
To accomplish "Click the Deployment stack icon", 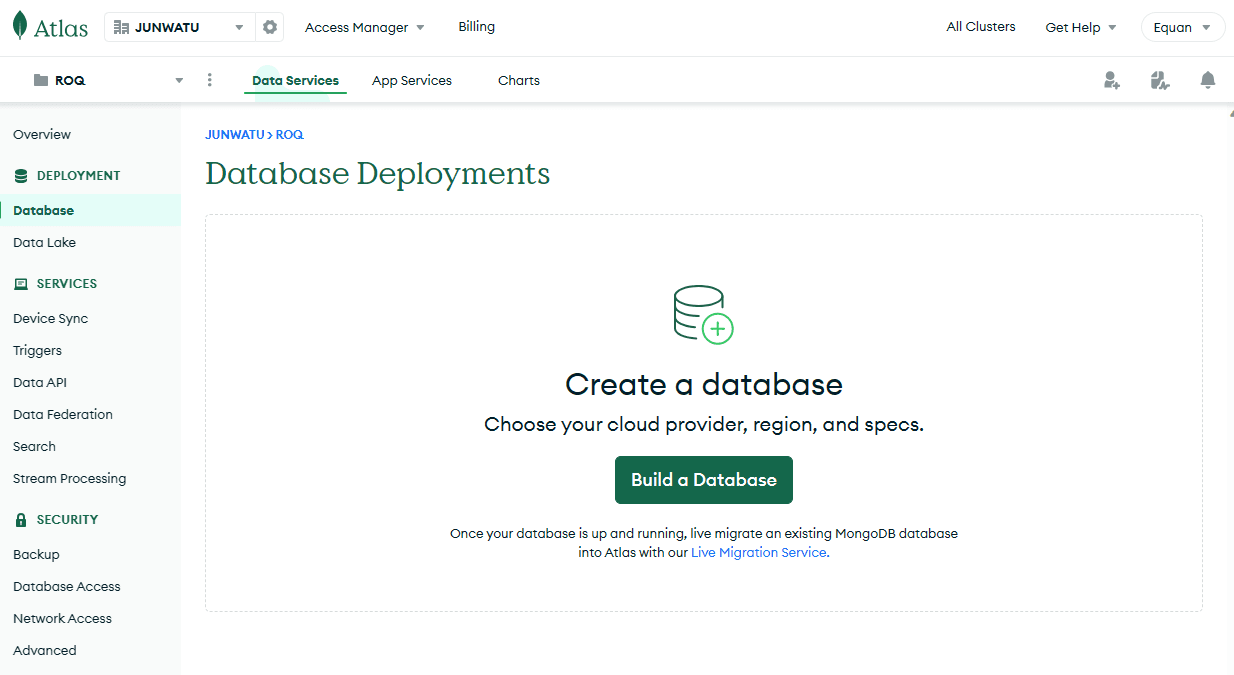I will coord(21,175).
